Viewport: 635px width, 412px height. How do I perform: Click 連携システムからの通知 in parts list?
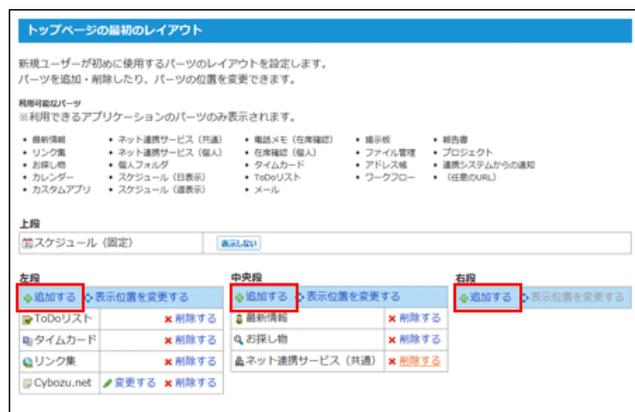(x=488, y=165)
